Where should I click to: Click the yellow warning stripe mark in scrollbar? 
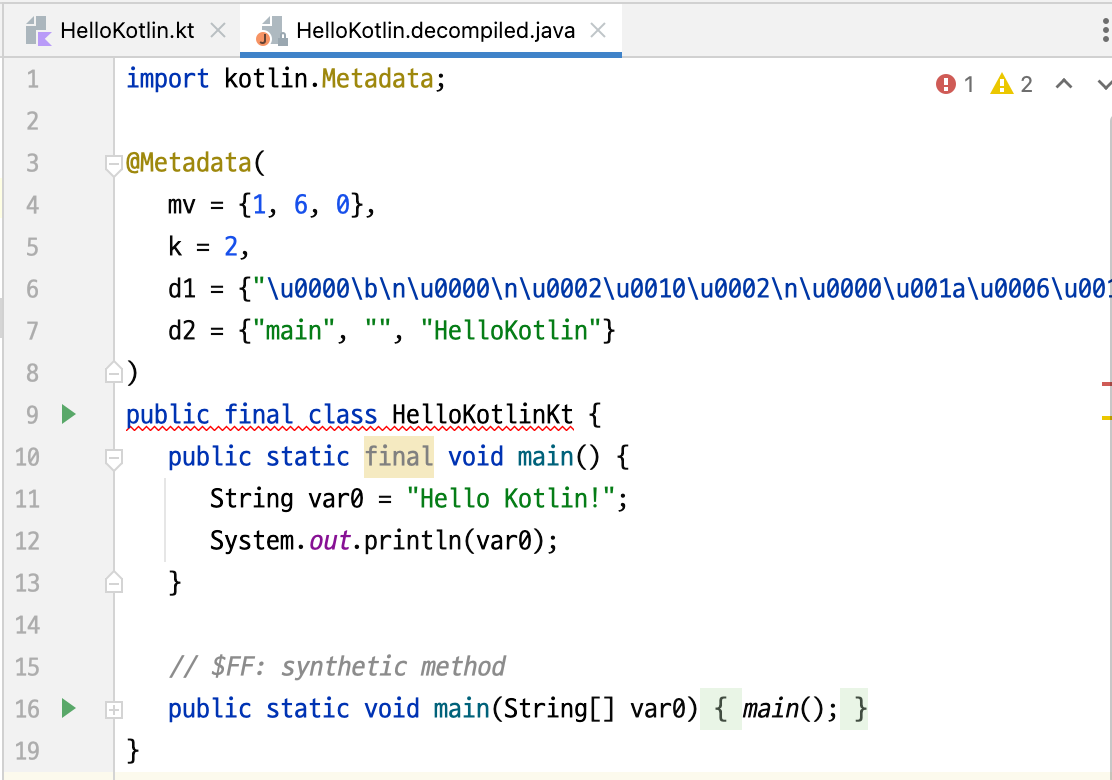(x=1106, y=418)
